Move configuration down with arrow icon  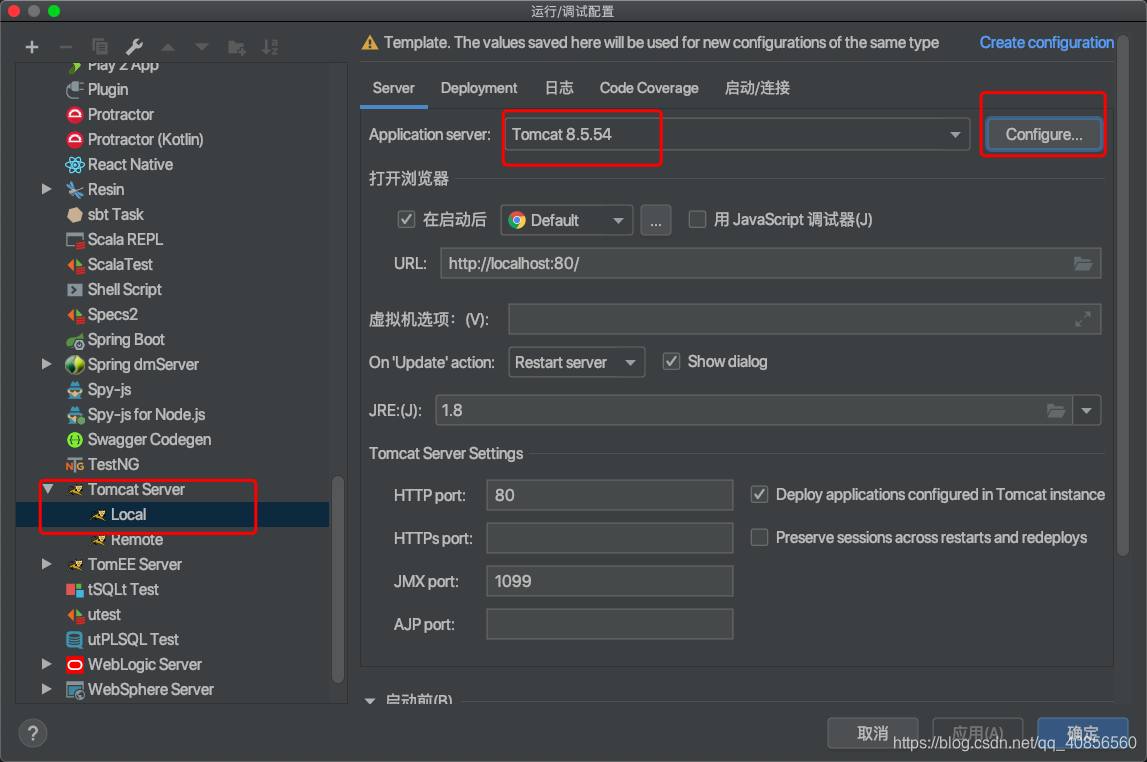click(x=202, y=48)
